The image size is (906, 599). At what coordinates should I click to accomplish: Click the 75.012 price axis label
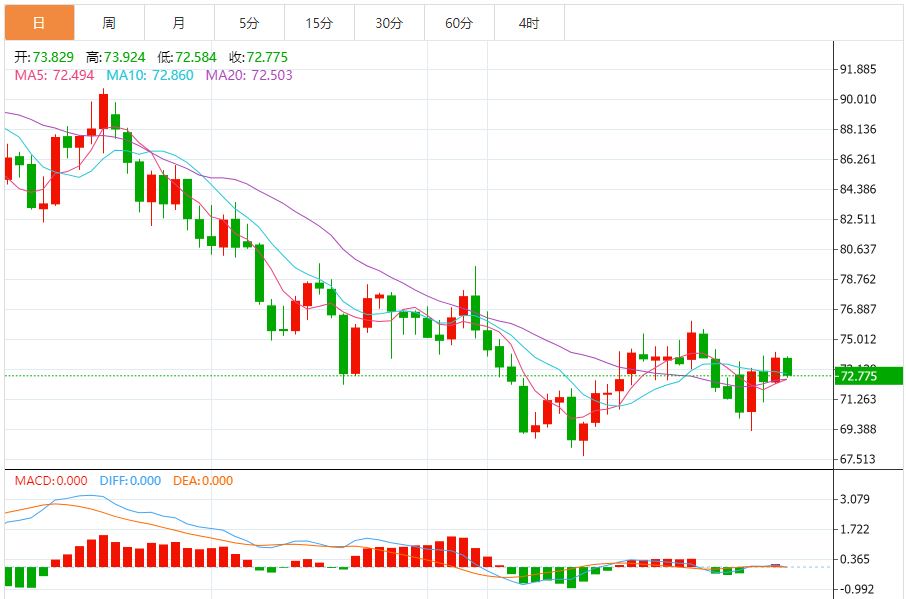coord(858,340)
